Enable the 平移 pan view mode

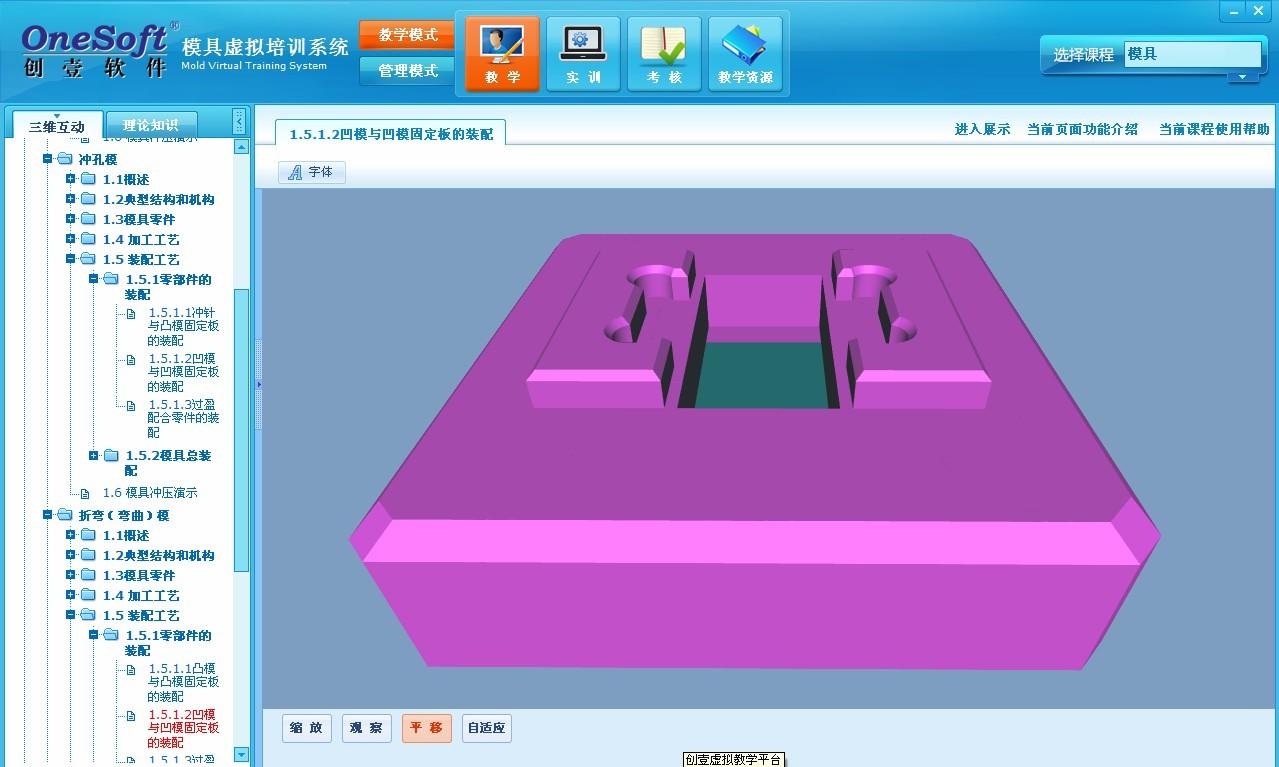click(x=427, y=728)
